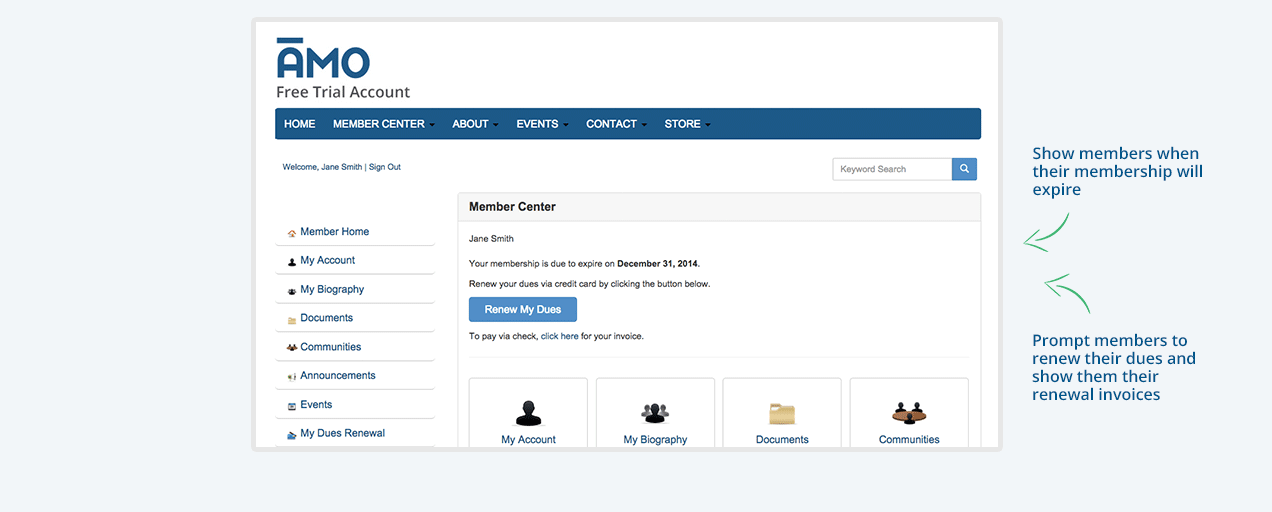Click the My Account silhouette card icon
This screenshot has width=1272, height=512.
528,412
